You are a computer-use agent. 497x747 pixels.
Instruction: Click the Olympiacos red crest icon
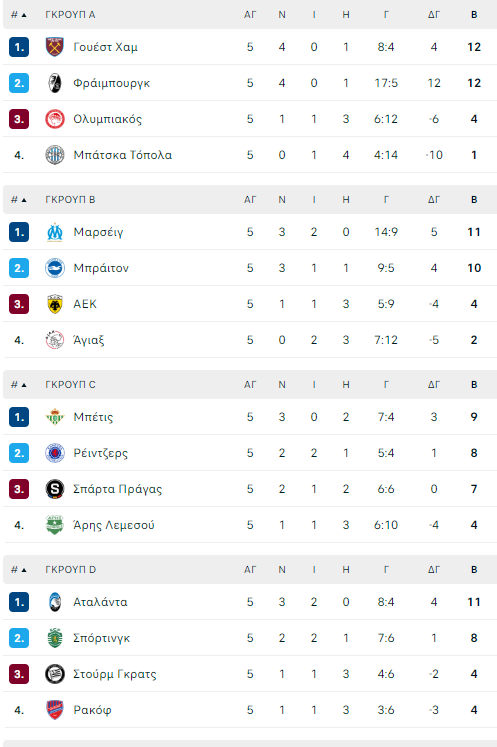point(55,119)
